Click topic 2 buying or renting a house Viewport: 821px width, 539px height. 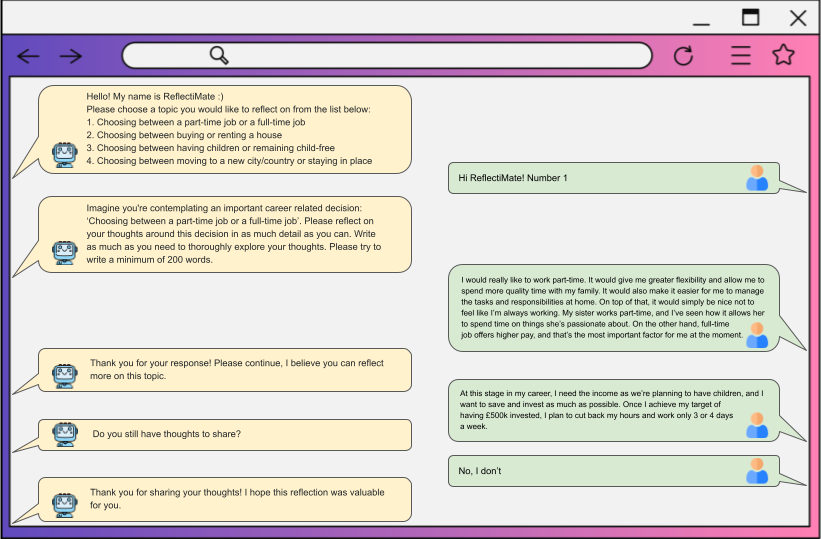pos(184,135)
